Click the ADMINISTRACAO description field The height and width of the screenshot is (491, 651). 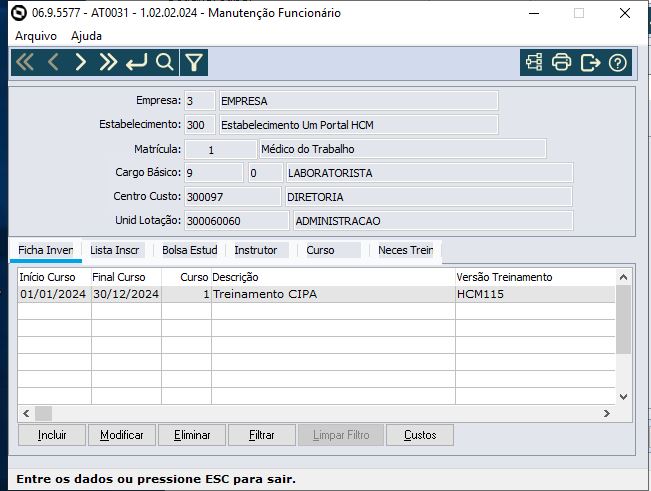(433, 221)
